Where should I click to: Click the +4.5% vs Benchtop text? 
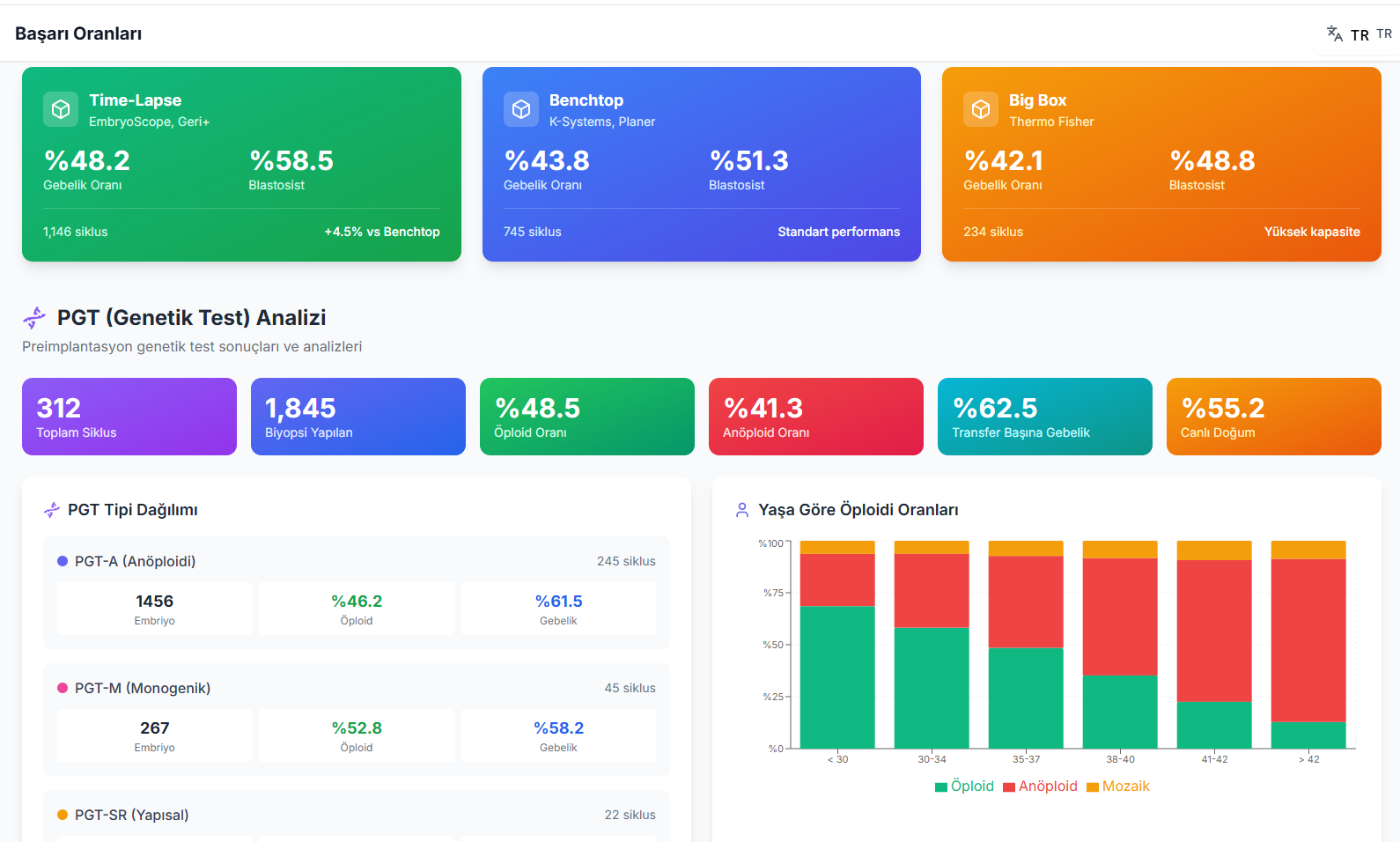point(382,232)
